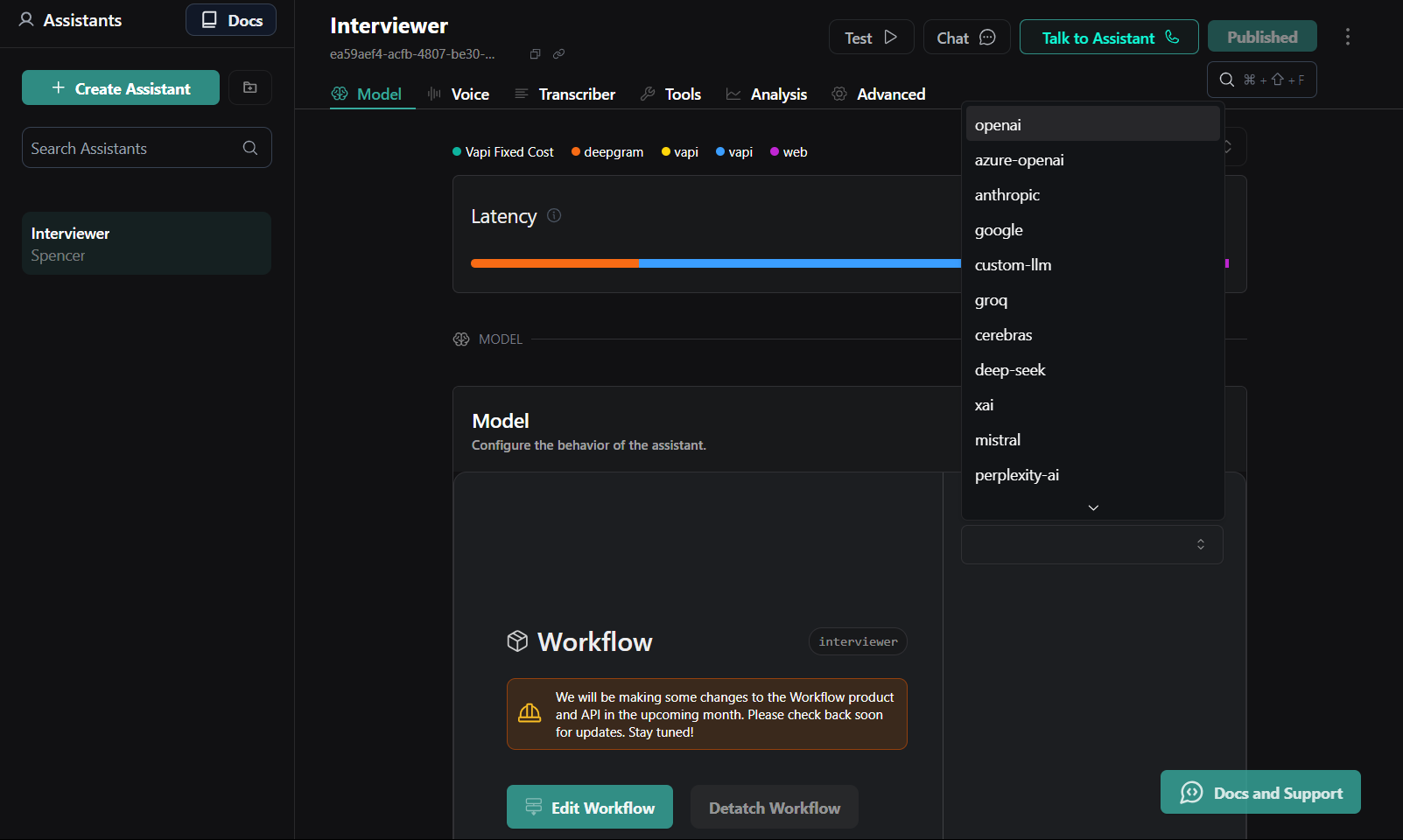Click the search magnifier in the search bar
Viewport: 1403px width, 840px height.
click(1226, 79)
